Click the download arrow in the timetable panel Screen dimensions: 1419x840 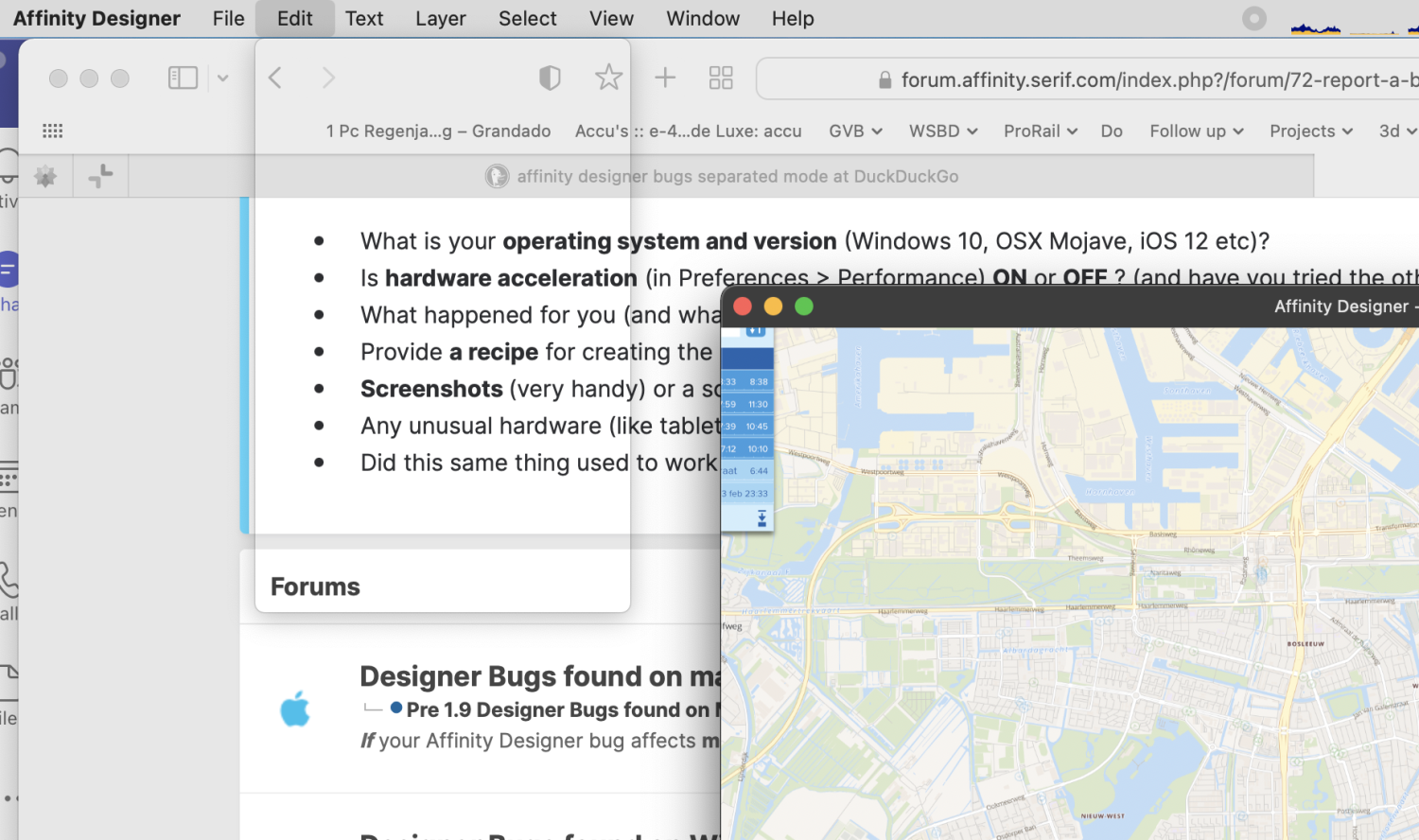coord(762,517)
